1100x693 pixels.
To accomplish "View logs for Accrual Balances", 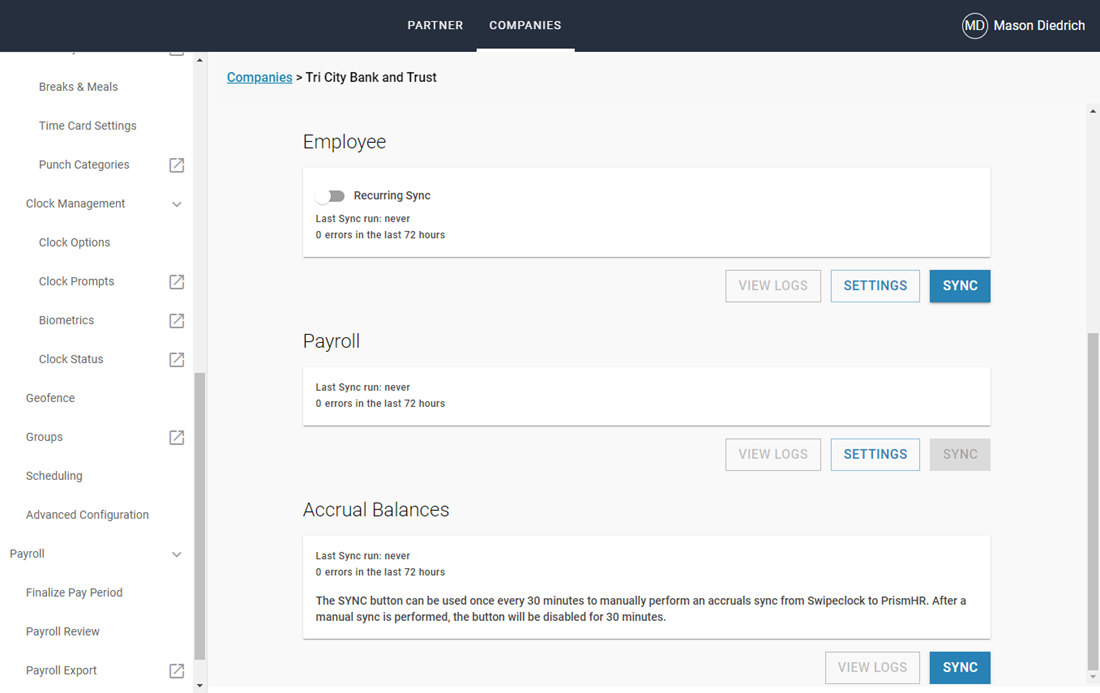I will point(872,667).
